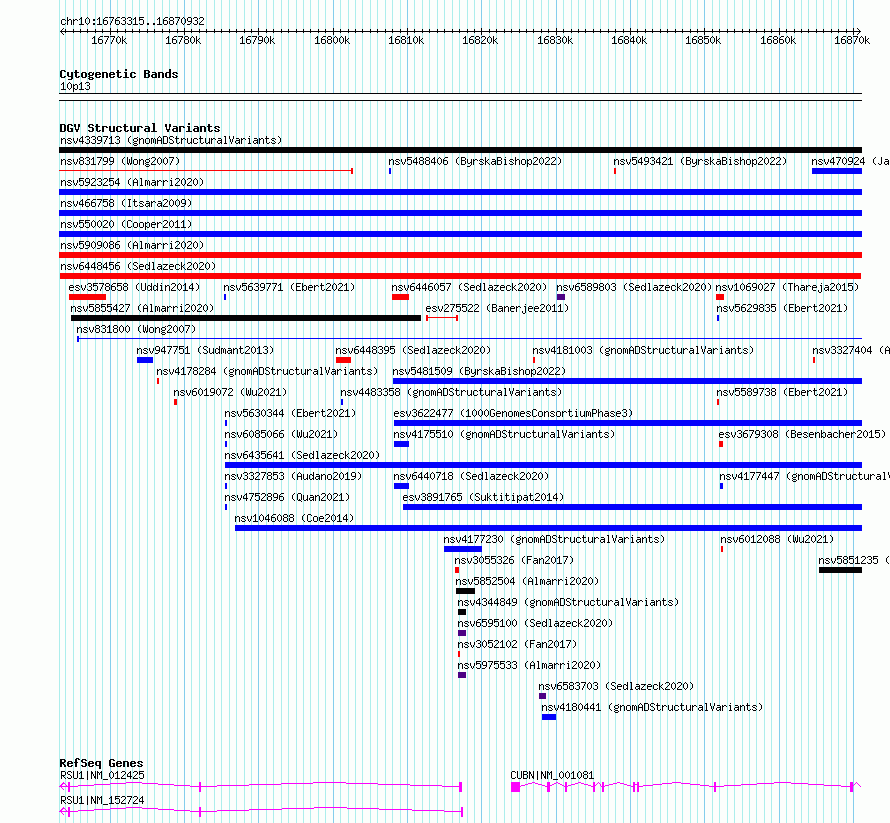Click the chr10:16763315..16870932 coordinates text
The width and height of the screenshot is (890, 823).
coord(132,21)
